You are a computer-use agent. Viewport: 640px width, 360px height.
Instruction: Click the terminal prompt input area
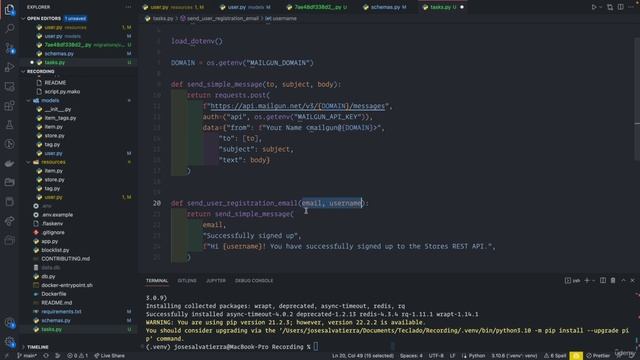(x=316, y=347)
